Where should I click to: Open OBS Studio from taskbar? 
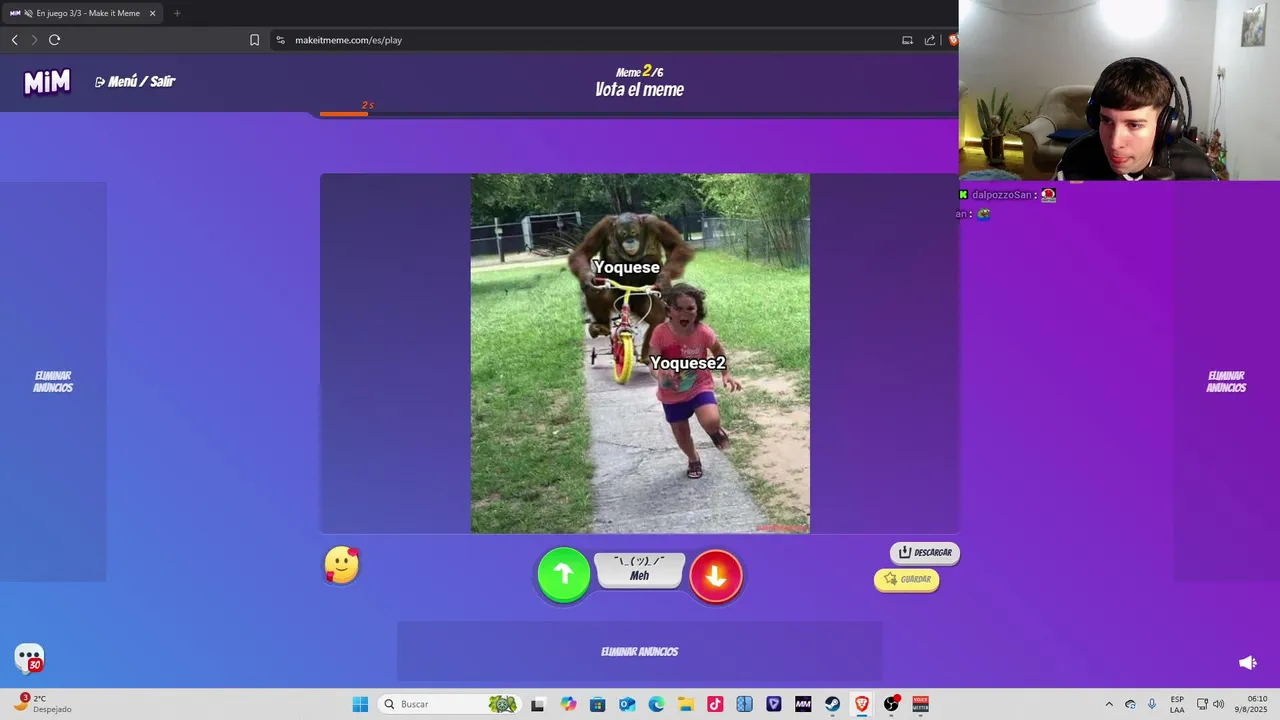click(891, 704)
